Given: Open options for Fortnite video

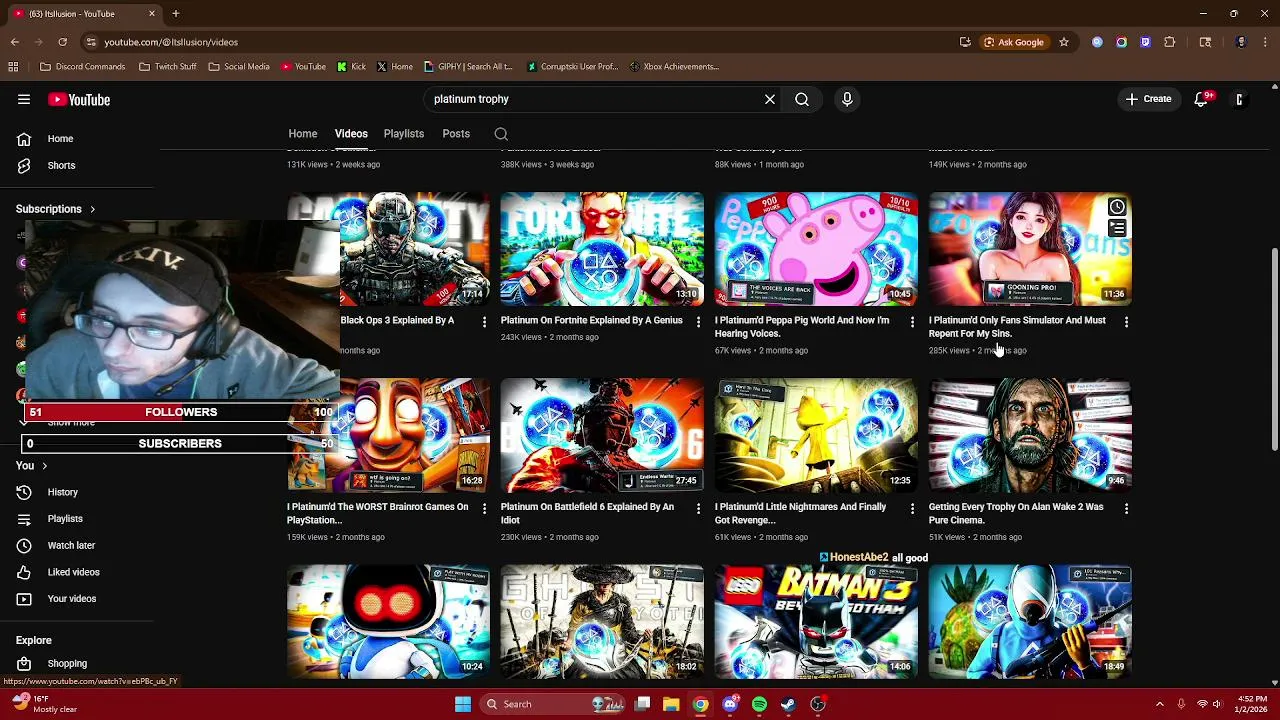Looking at the screenshot, I should pyautogui.click(x=698, y=322).
